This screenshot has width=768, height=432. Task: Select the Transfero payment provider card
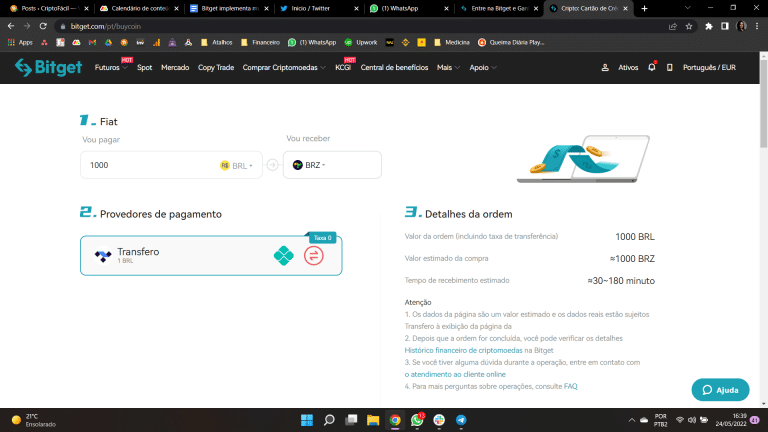pos(211,256)
